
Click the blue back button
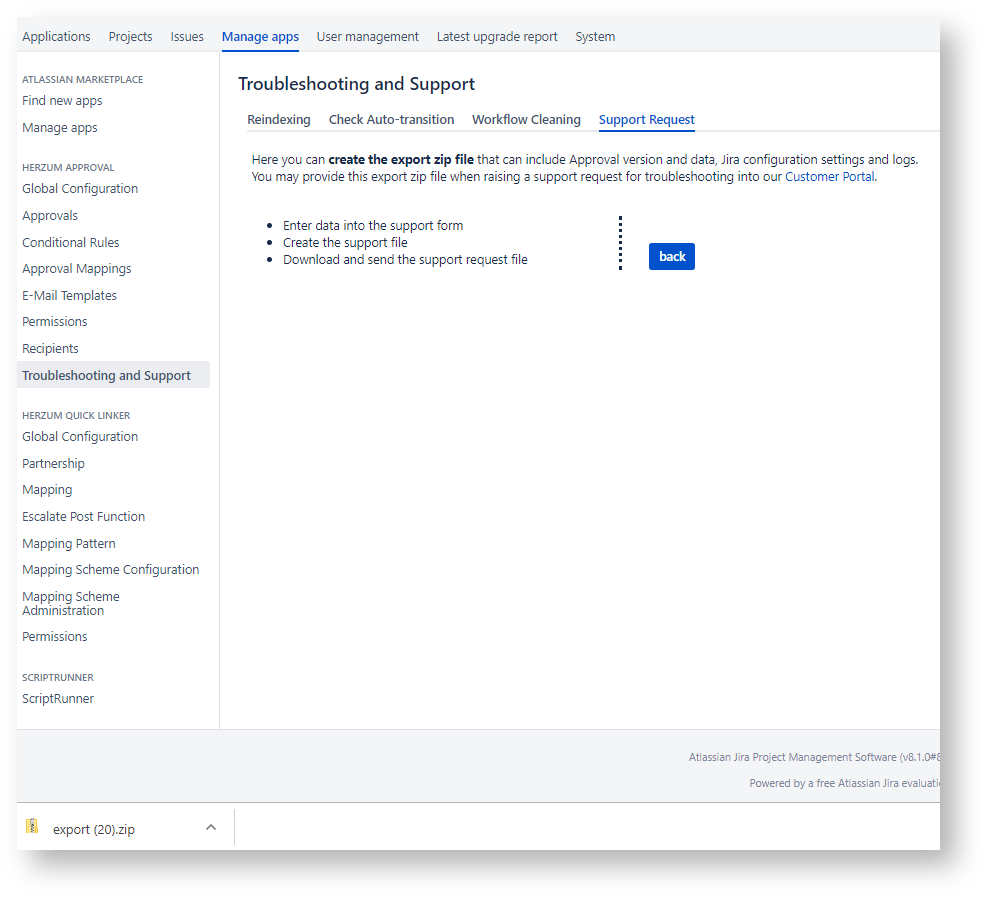(x=671, y=257)
